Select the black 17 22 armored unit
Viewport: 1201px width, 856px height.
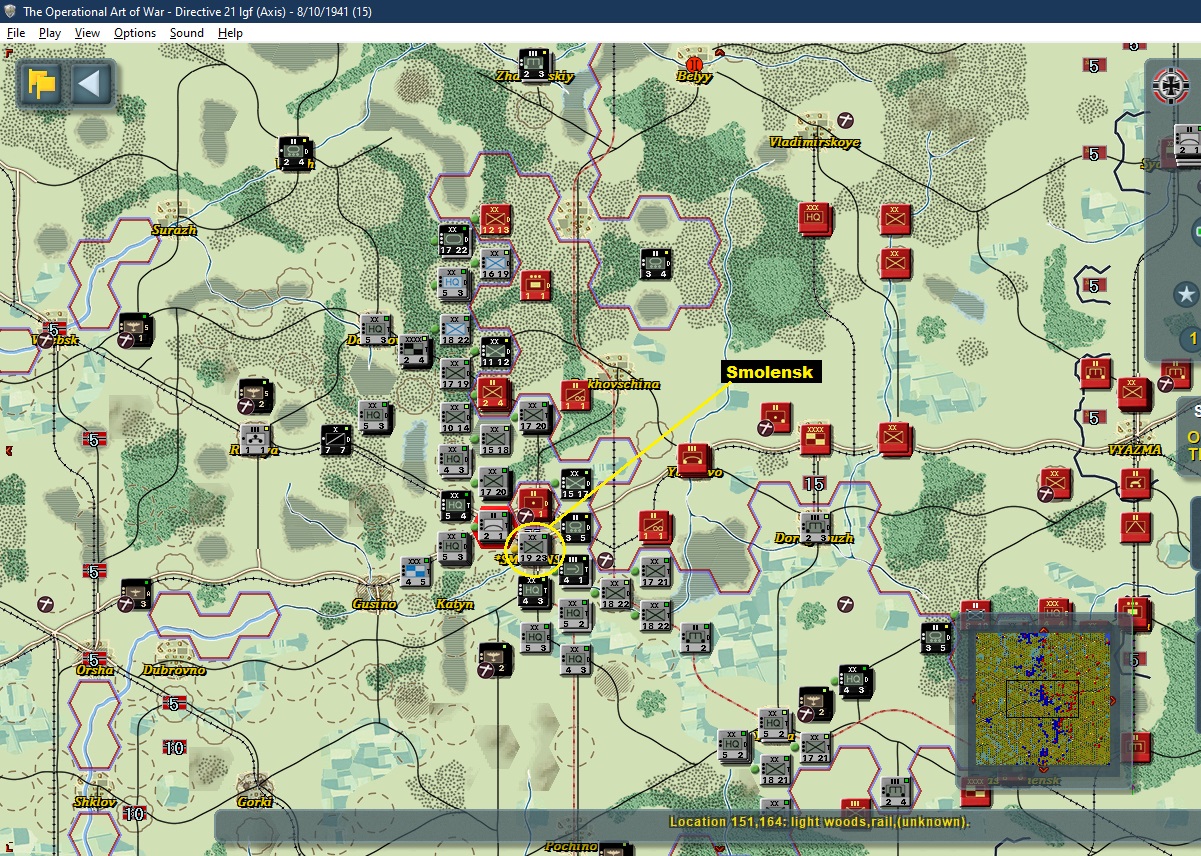click(455, 241)
